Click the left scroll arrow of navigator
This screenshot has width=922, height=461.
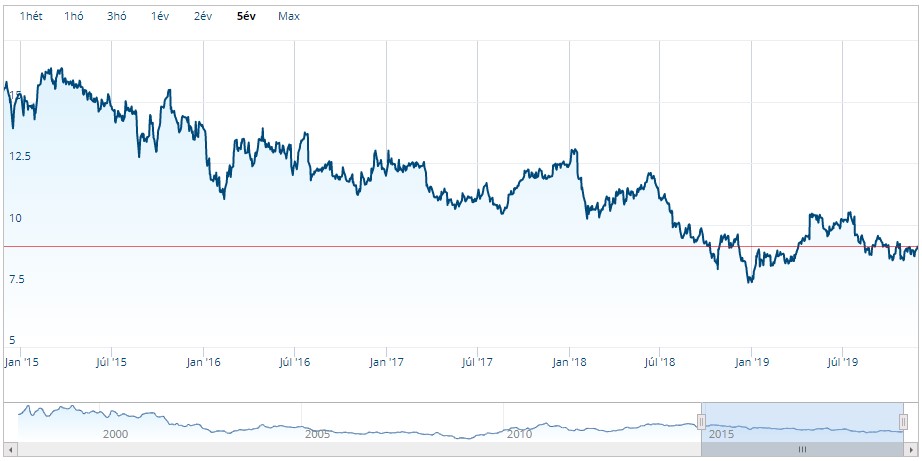11,449
